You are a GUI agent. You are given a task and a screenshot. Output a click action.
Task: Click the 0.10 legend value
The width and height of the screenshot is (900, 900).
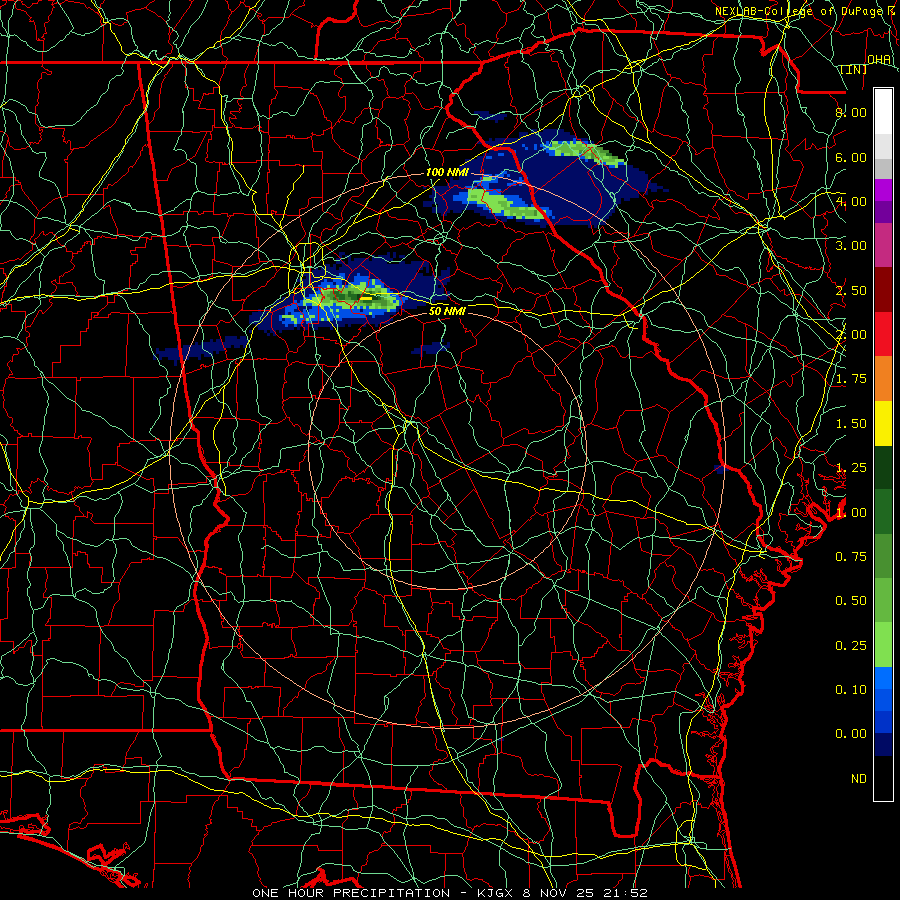pos(851,690)
